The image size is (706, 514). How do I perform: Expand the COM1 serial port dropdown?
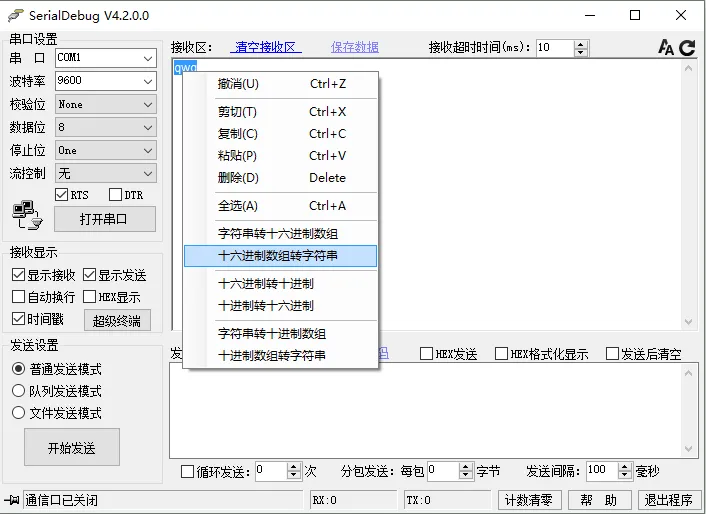(x=106, y=58)
